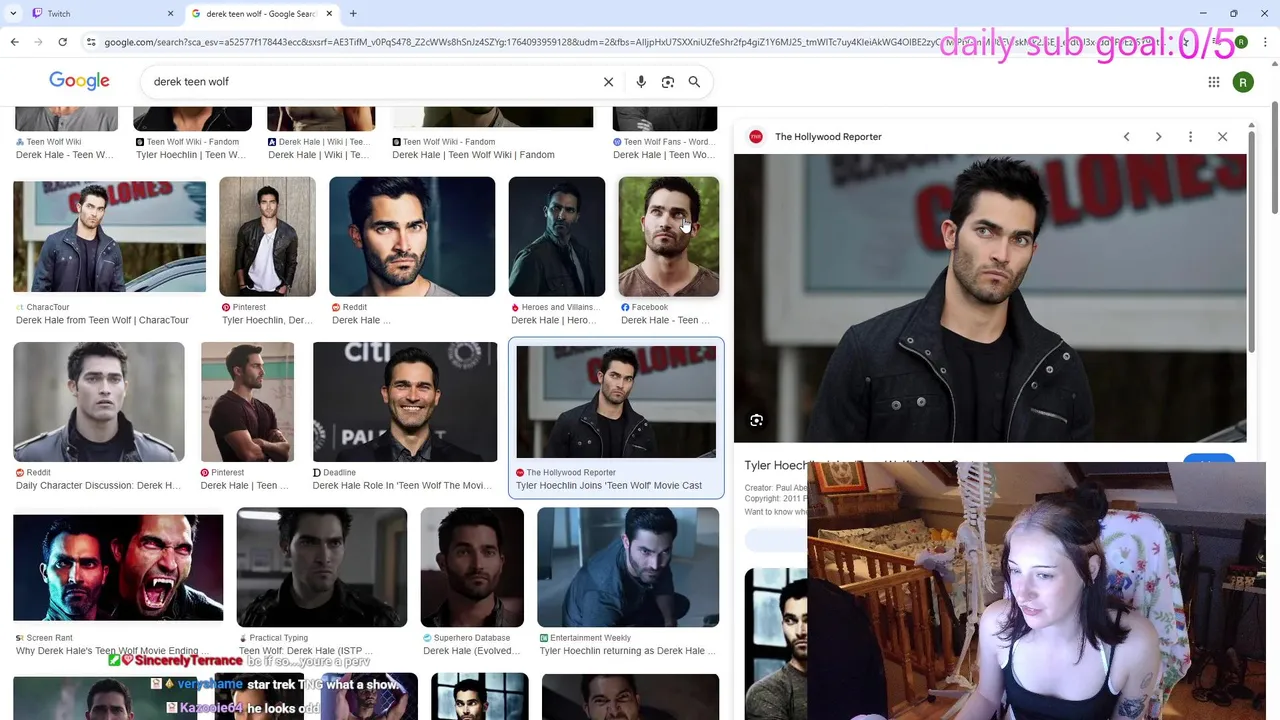1280x720 pixels.
Task: Click 'Derek Hale (Evolved...' caption
Action: point(472,651)
